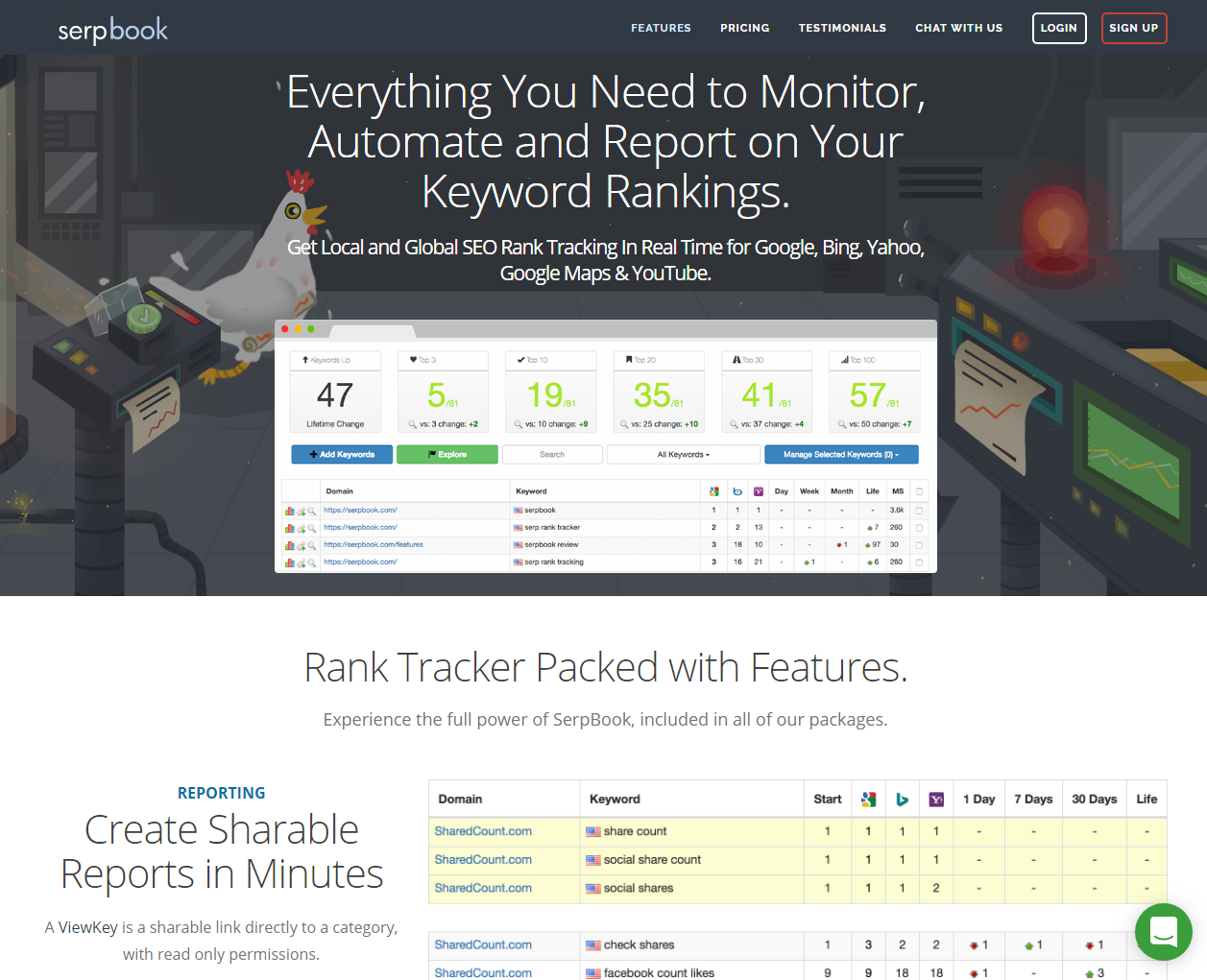Click the Bing icon in dashboard table header

click(737, 491)
